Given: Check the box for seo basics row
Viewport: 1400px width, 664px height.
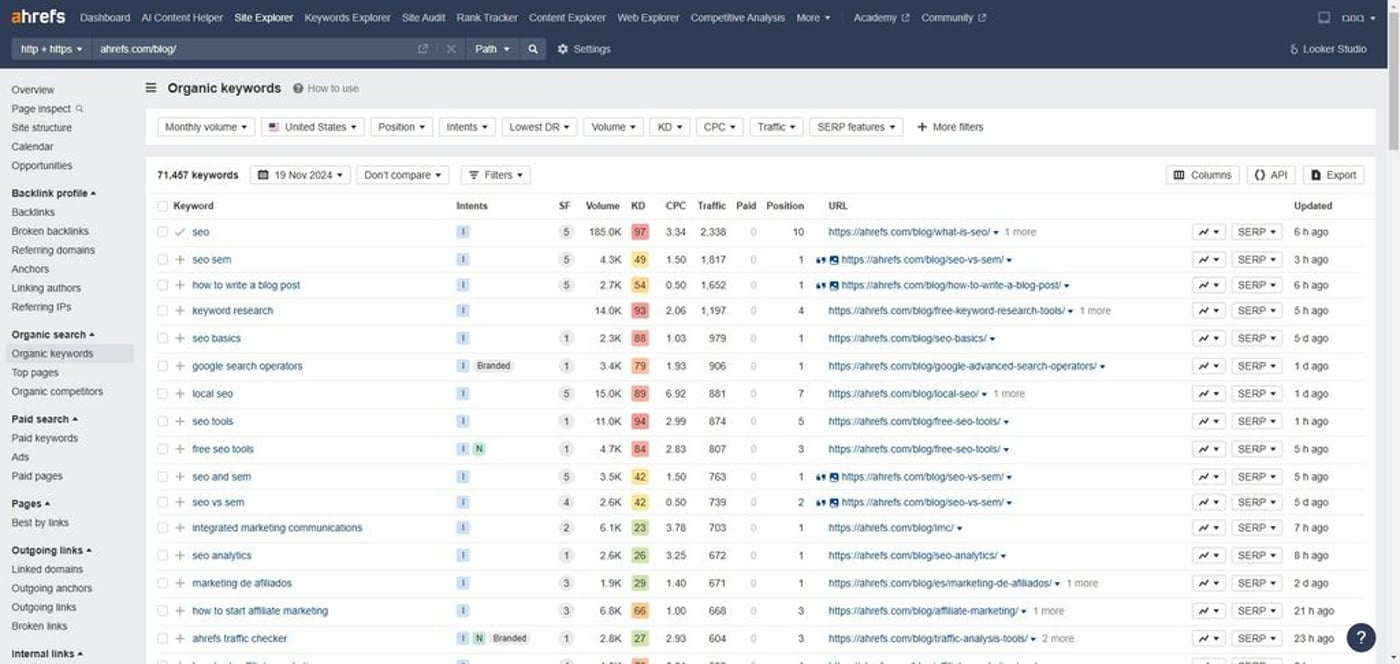Looking at the screenshot, I should pos(162,339).
